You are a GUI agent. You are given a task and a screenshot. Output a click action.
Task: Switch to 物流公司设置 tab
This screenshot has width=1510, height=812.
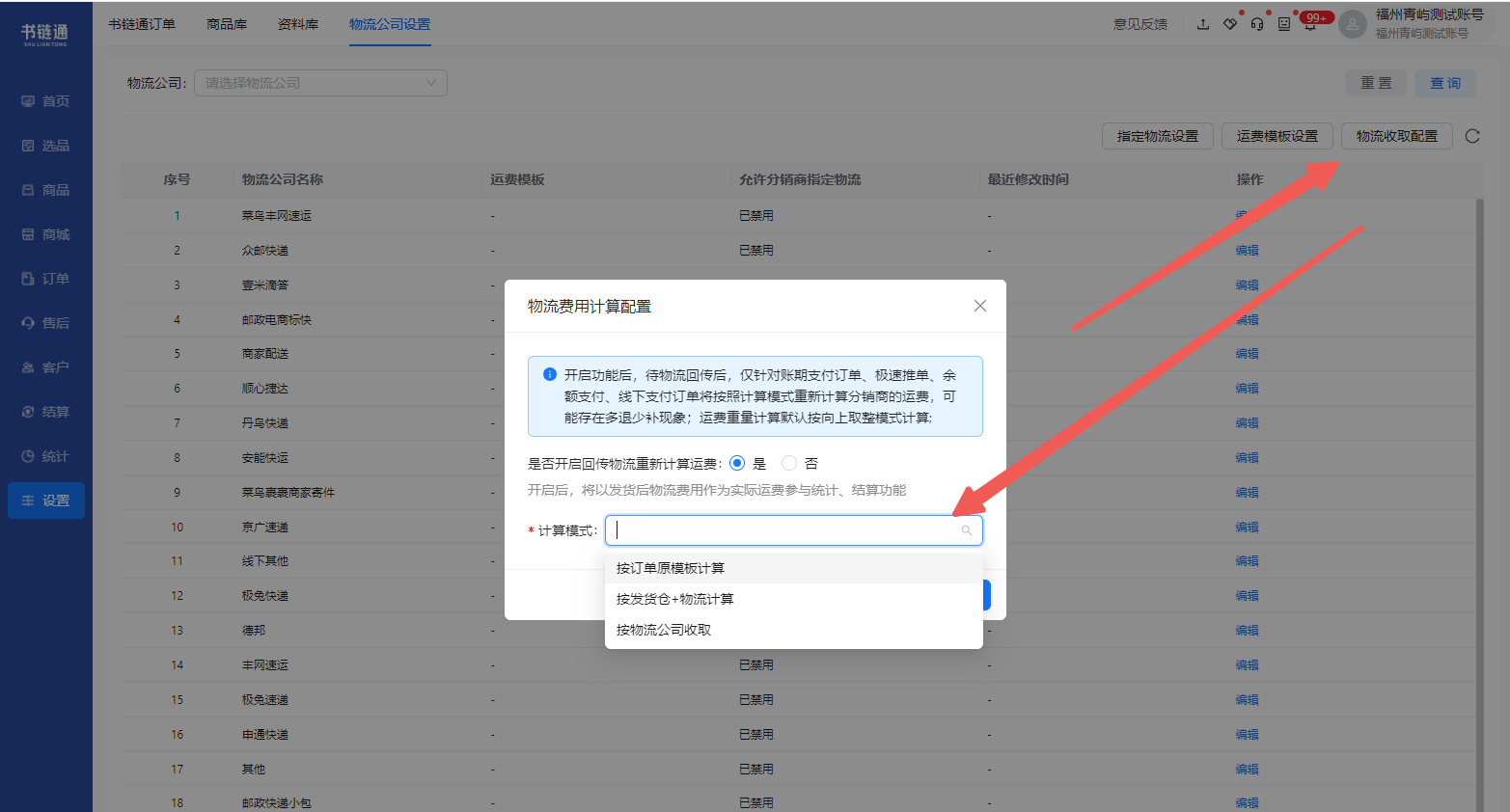point(390,24)
